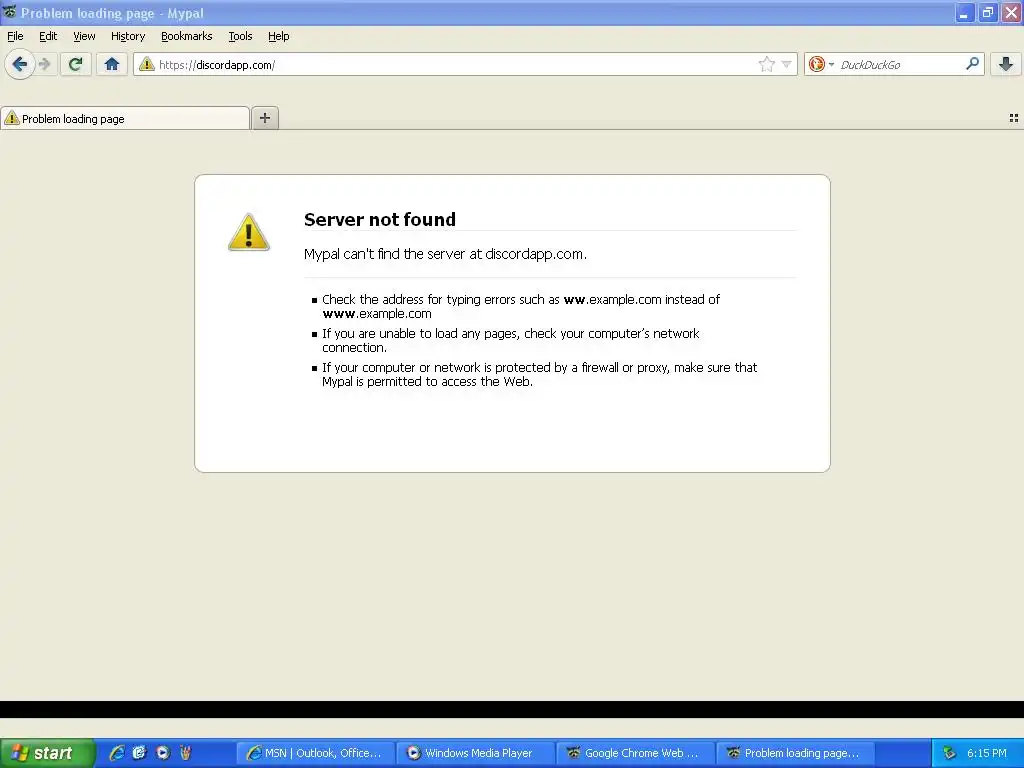Click the forward arrow navigation button
The width and height of the screenshot is (1024, 768).
point(44,64)
